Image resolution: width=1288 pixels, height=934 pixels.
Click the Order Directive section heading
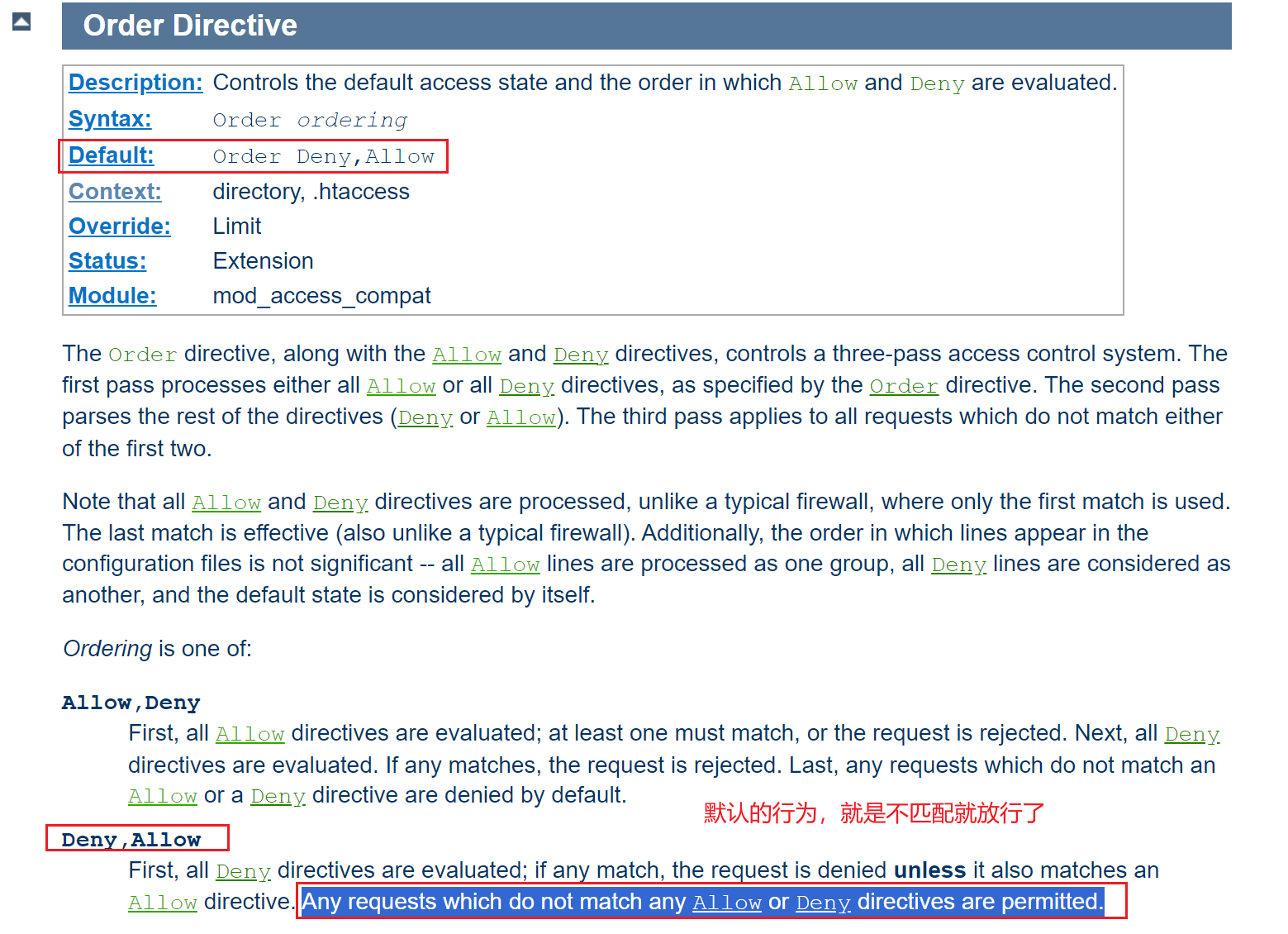point(190,26)
